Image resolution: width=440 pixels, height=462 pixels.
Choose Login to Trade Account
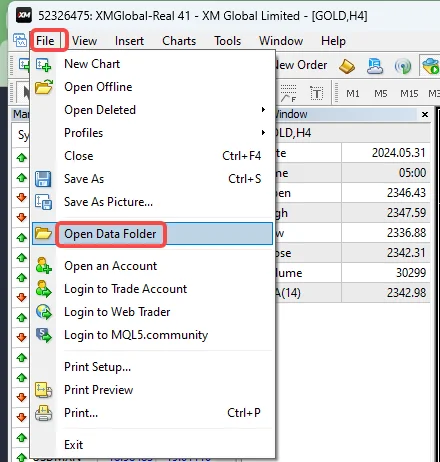(152, 289)
